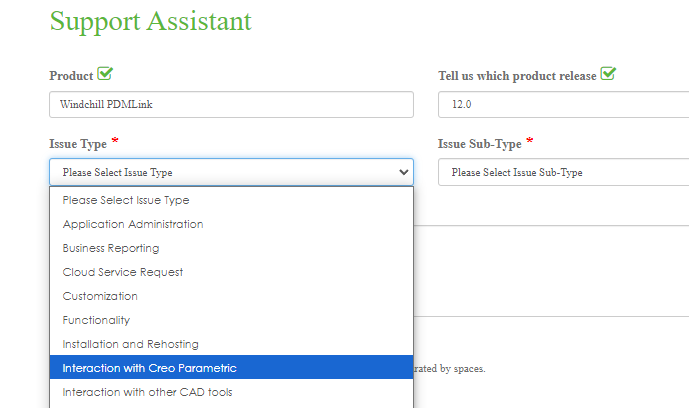Viewport: 689px width, 408px height.
Task: Click the Issue Type label
Action: [77, 144]
